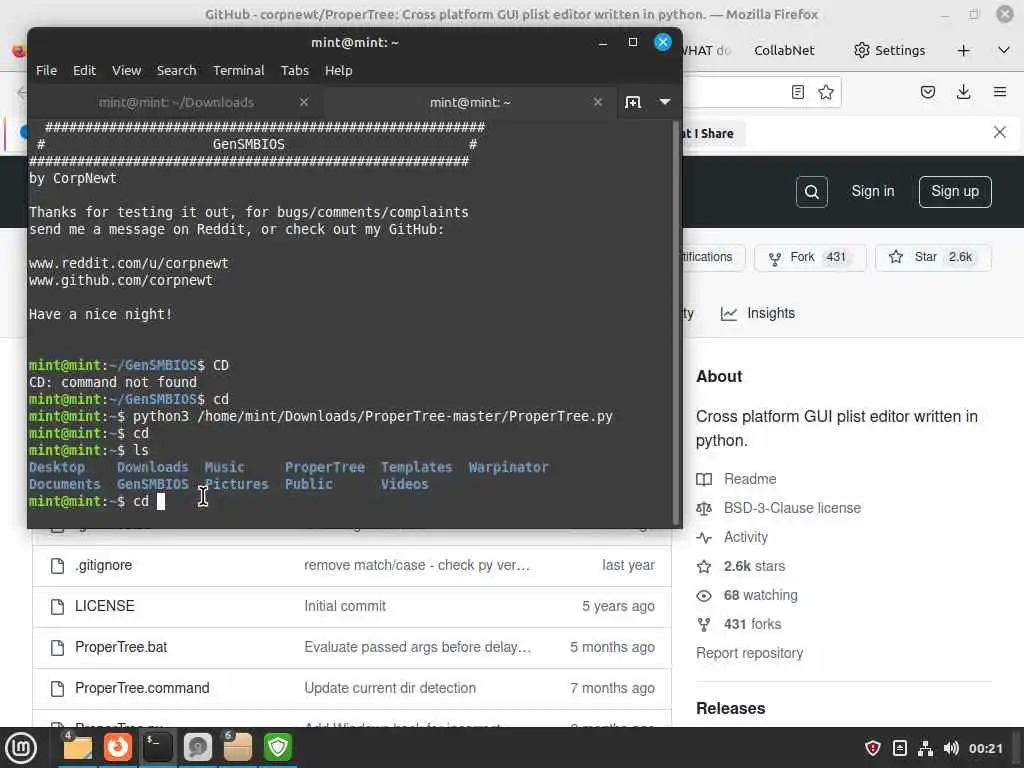This screenshot has width=1024, height=768.
Task: Click the terminal vertical scrollbar
Action: pyautogui.click(x=677, y=323)
